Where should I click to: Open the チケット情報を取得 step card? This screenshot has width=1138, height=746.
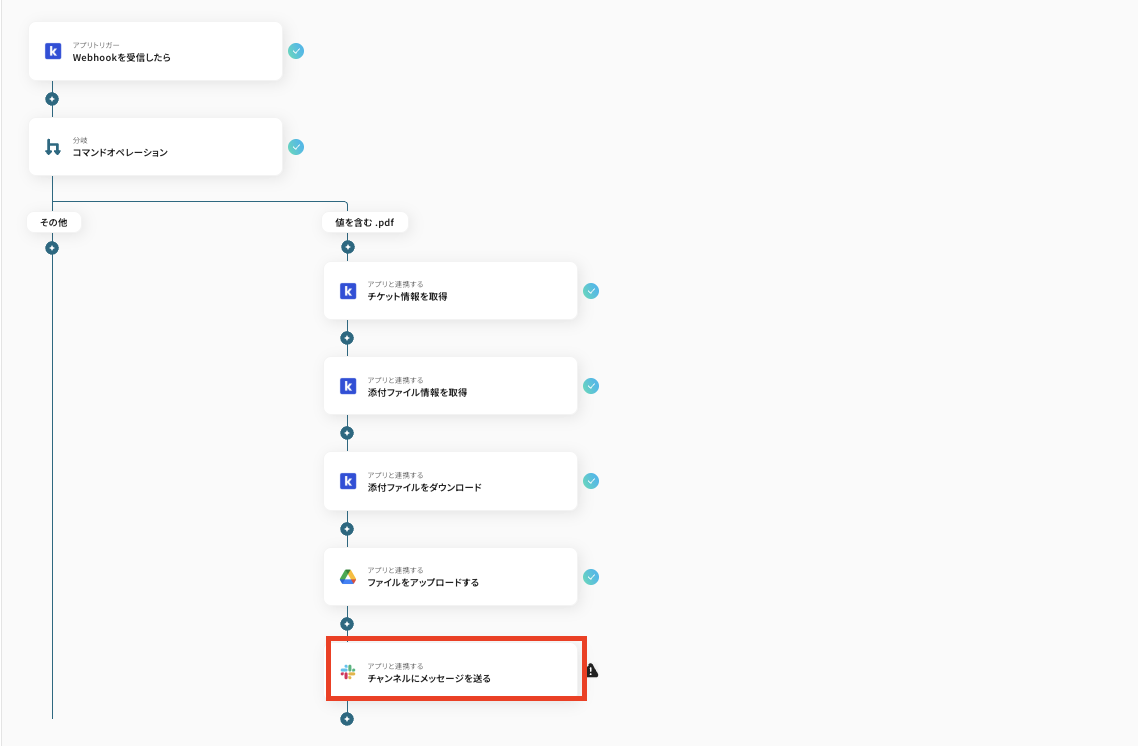451,290
